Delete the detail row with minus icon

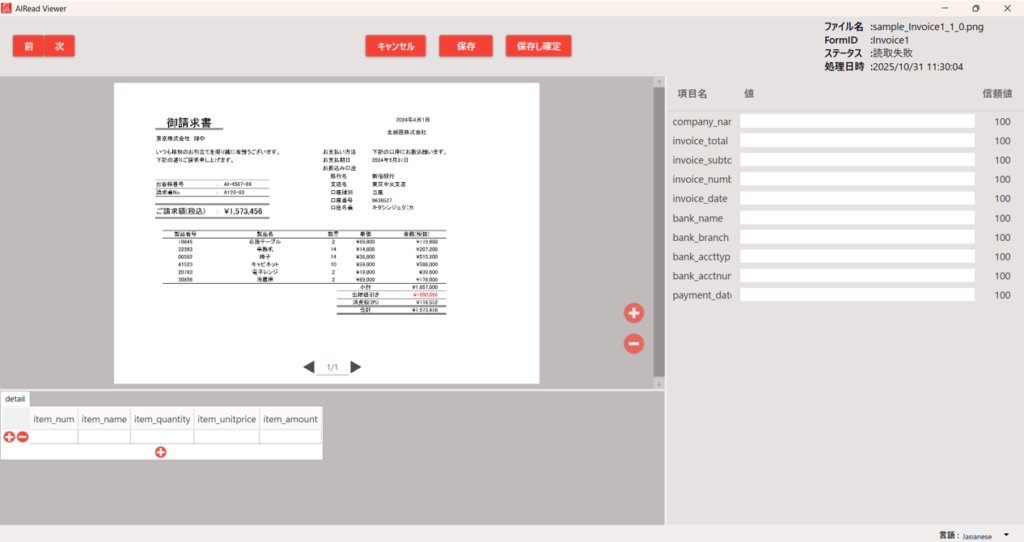22,437
